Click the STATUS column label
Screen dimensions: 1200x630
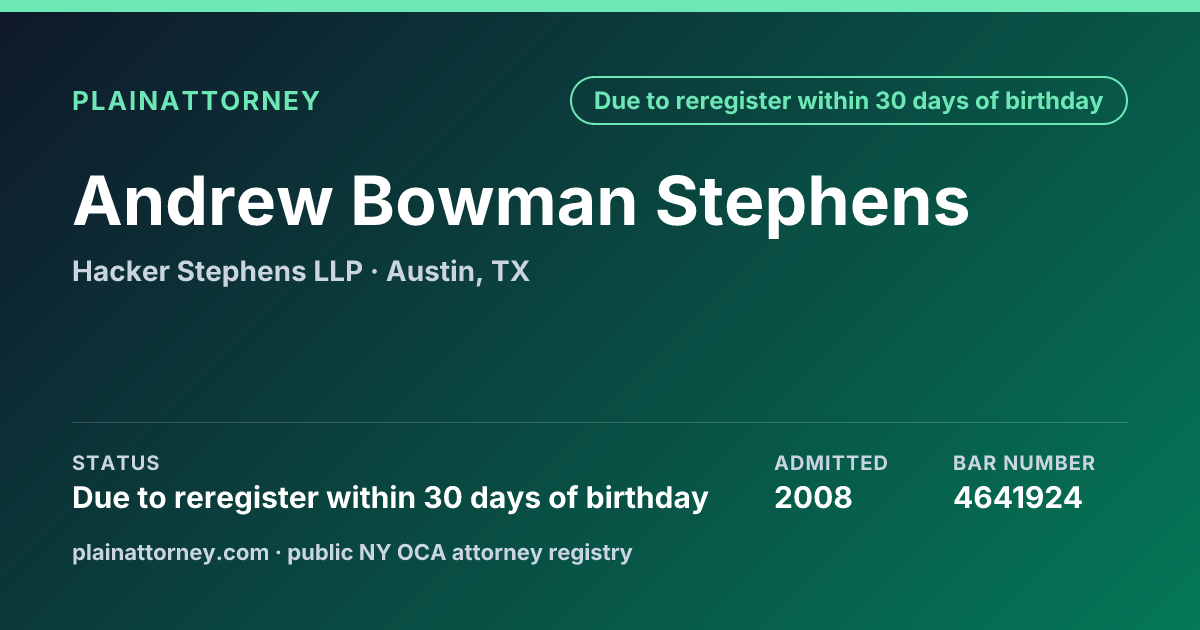(116, 463)
